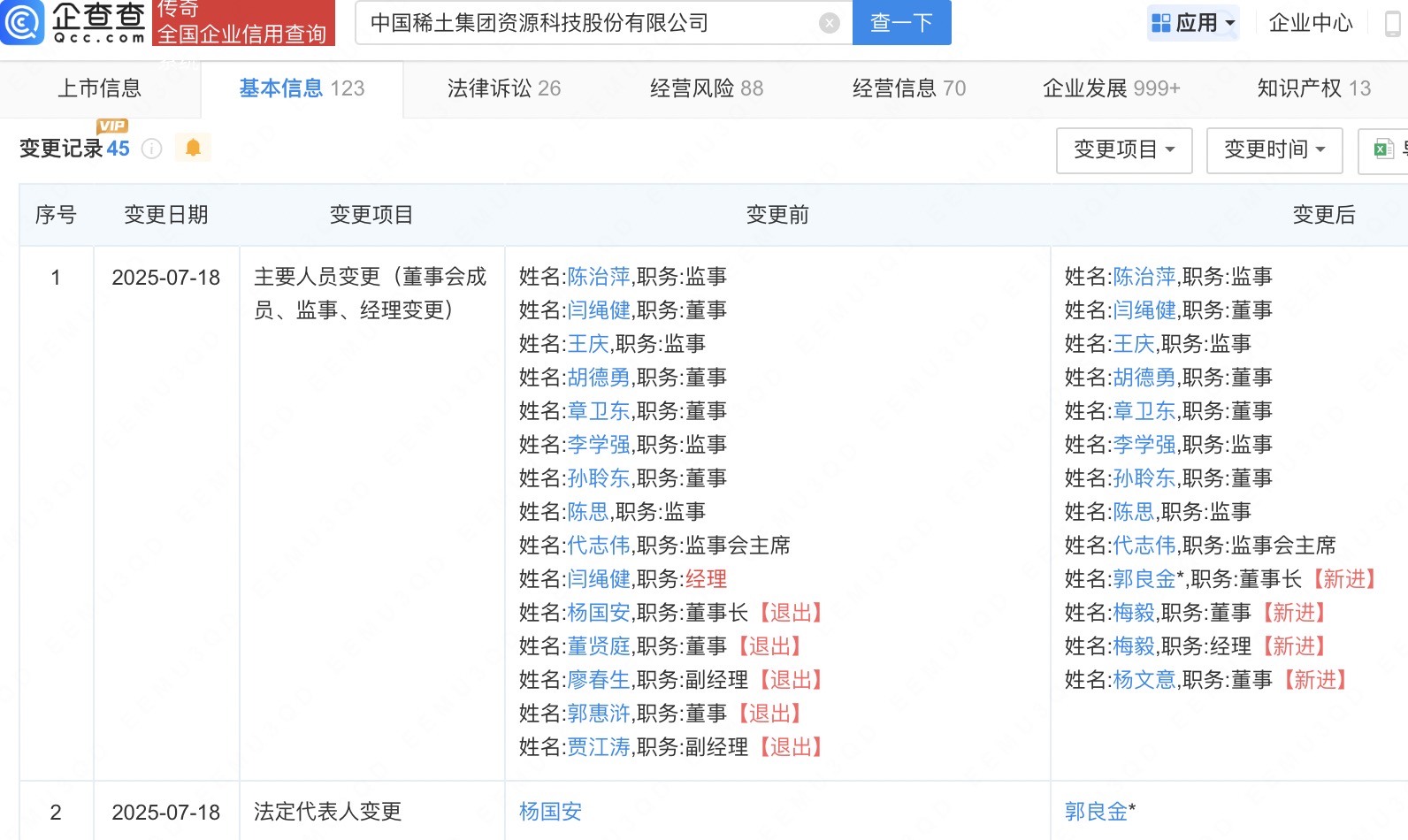Click 代志伟 link in 变更后 column

pos(1144,546)
